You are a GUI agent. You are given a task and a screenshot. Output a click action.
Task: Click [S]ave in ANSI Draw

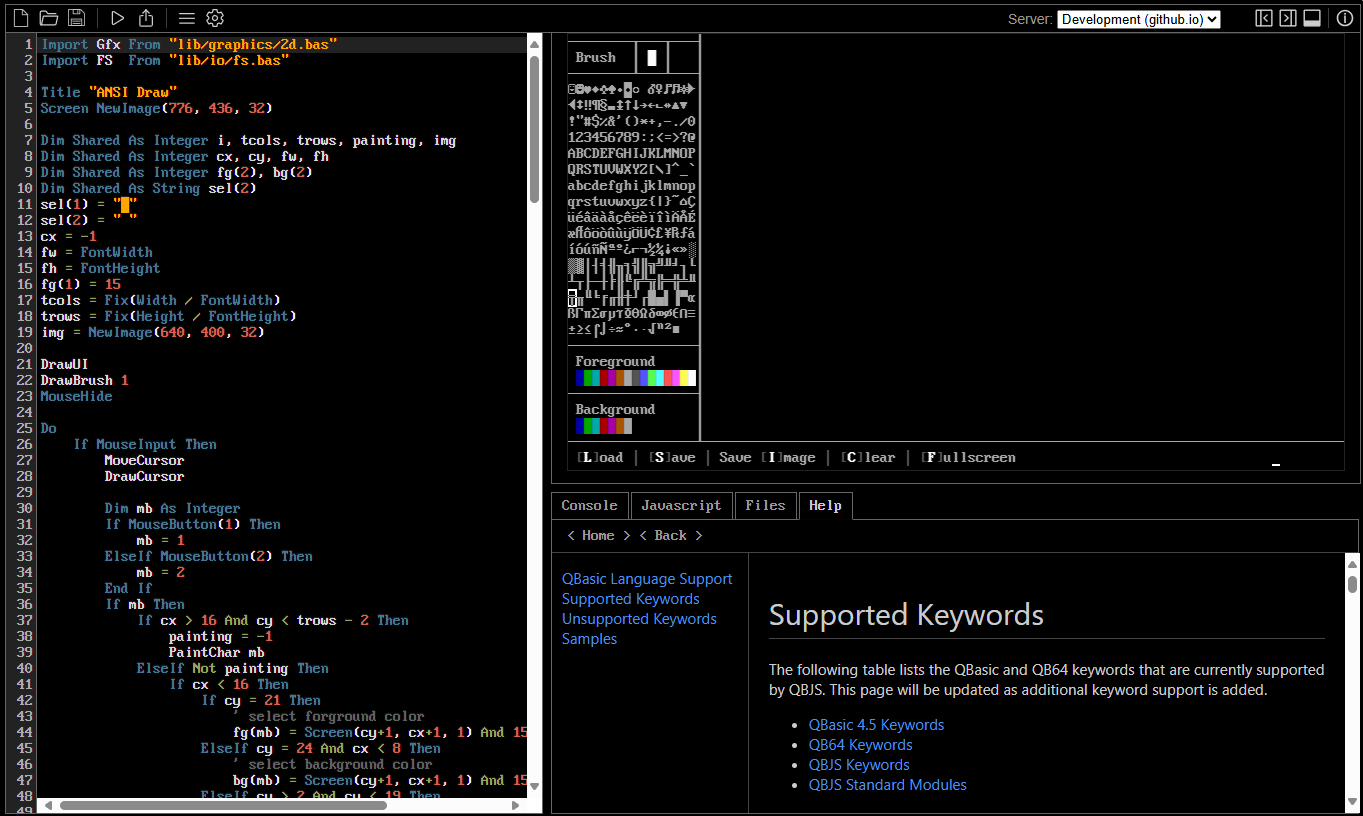672,457
